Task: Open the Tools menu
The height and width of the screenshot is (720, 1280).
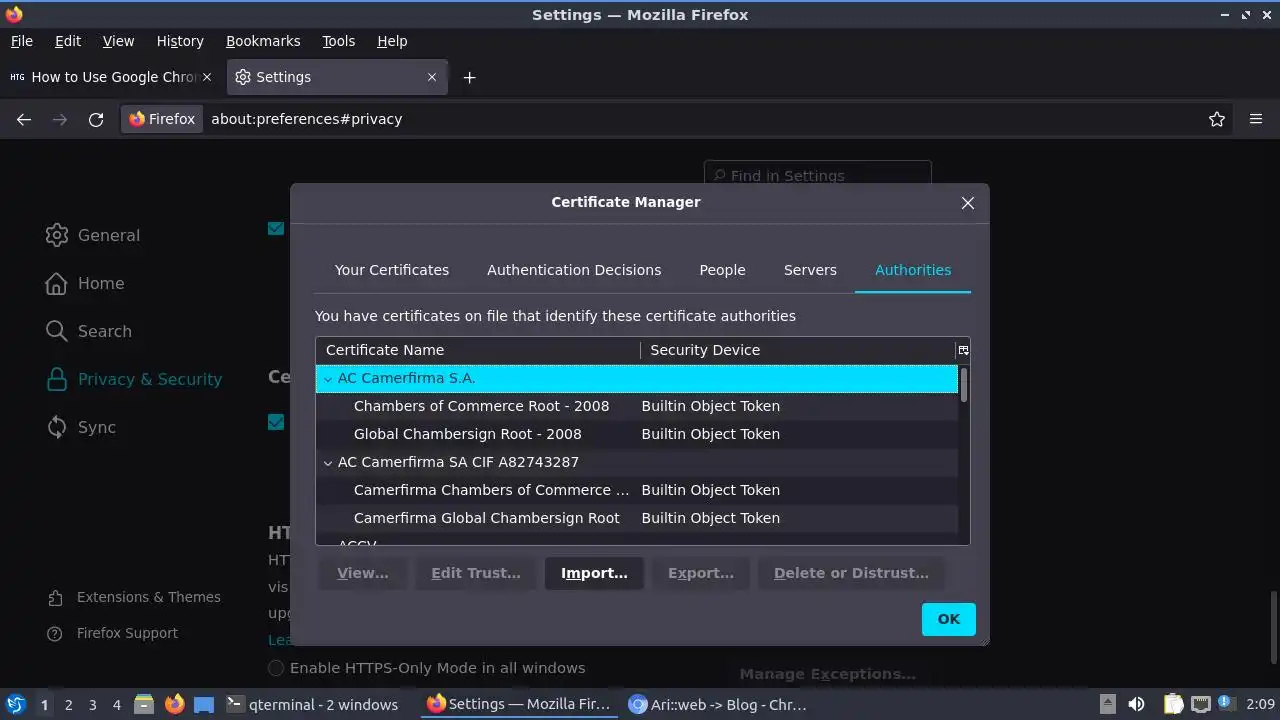Action: [338, 41]
